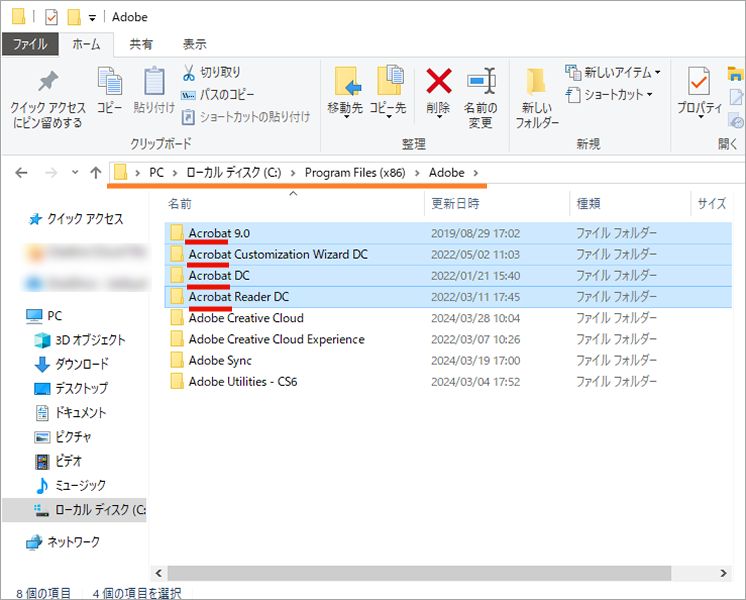This screenshot has height=600, width=746.
Task: Navigate to PC breadcrumb
Action: (157, 173)
